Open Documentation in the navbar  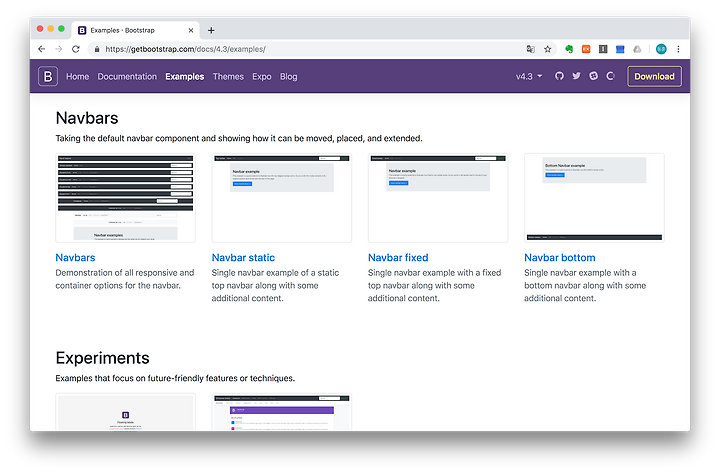[x=127, y=76]
